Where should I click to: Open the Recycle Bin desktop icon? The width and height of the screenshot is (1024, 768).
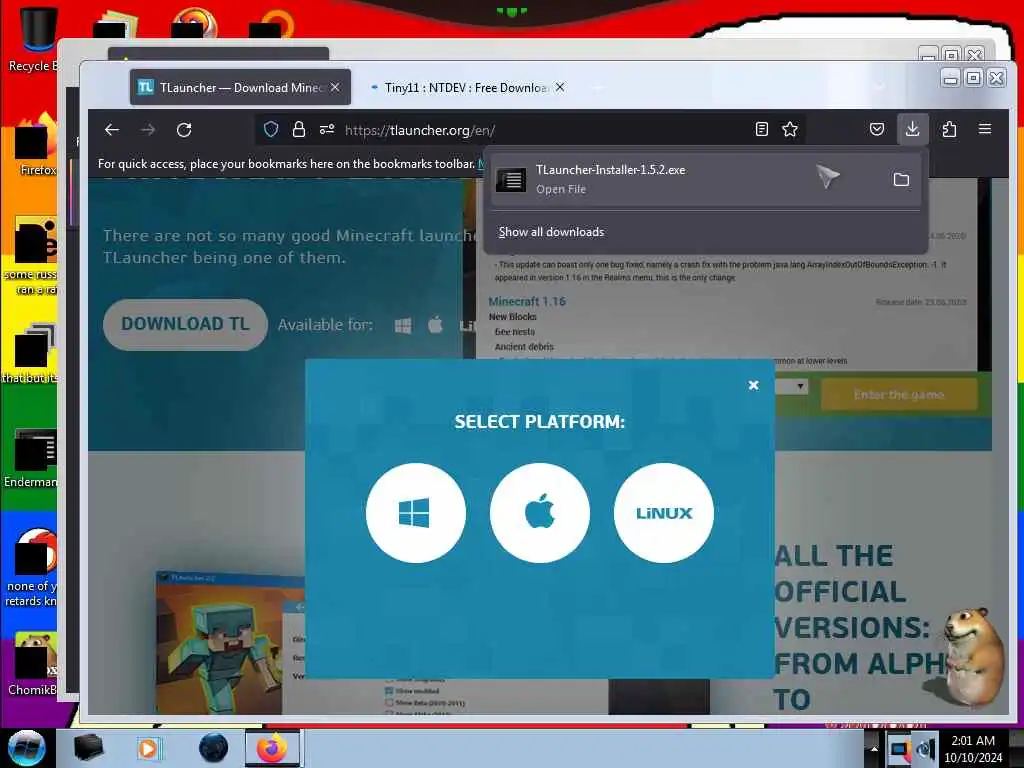pos(34,38)
